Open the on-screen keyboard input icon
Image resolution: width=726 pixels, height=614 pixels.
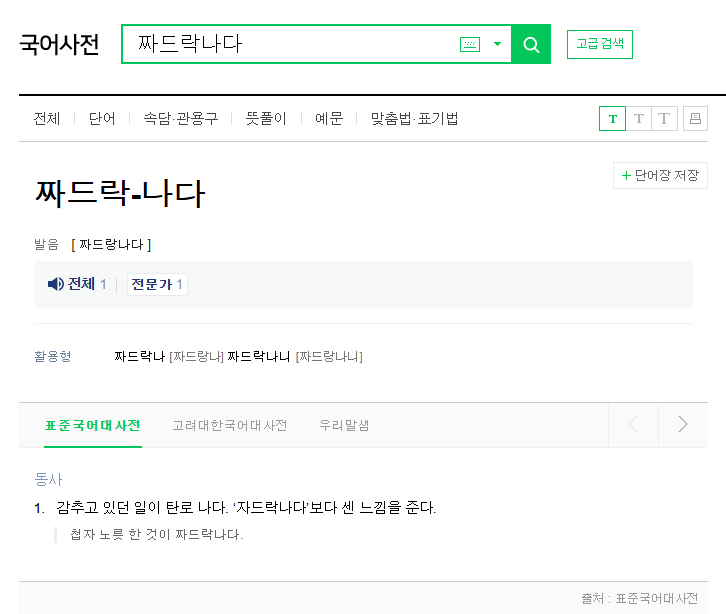point(469,45)
